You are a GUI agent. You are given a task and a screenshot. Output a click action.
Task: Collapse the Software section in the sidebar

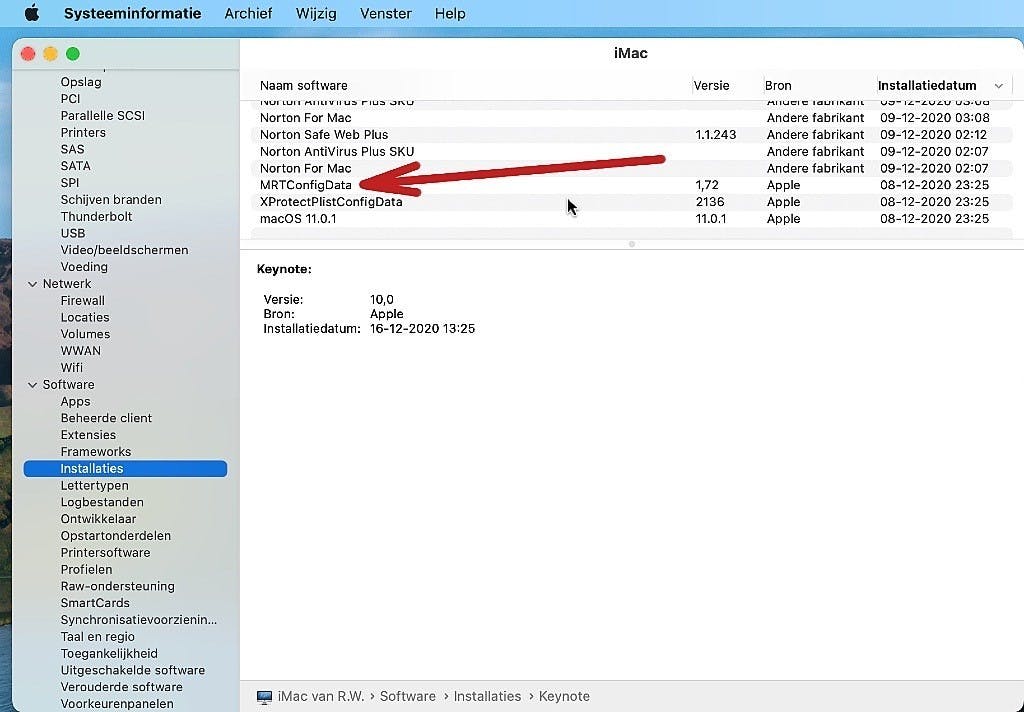click(x=31, y=384)
